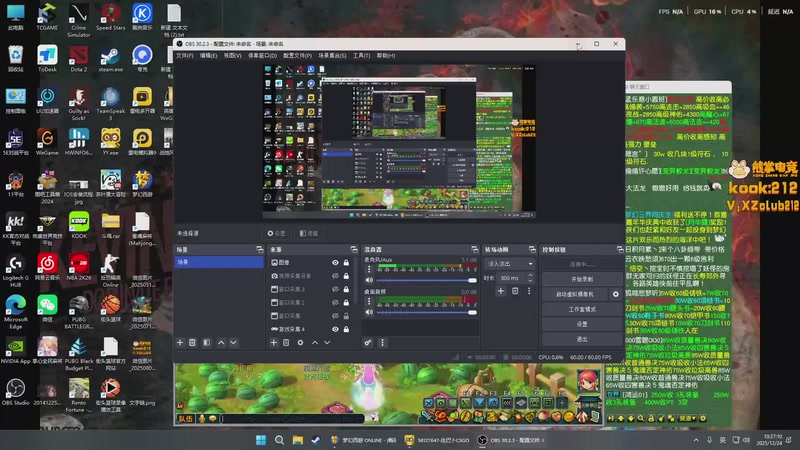Show the 视频采集设备 source via eye icon
The height and width of the screenshot is (450, 800).
pyautogui.click(x=335, y=276)
